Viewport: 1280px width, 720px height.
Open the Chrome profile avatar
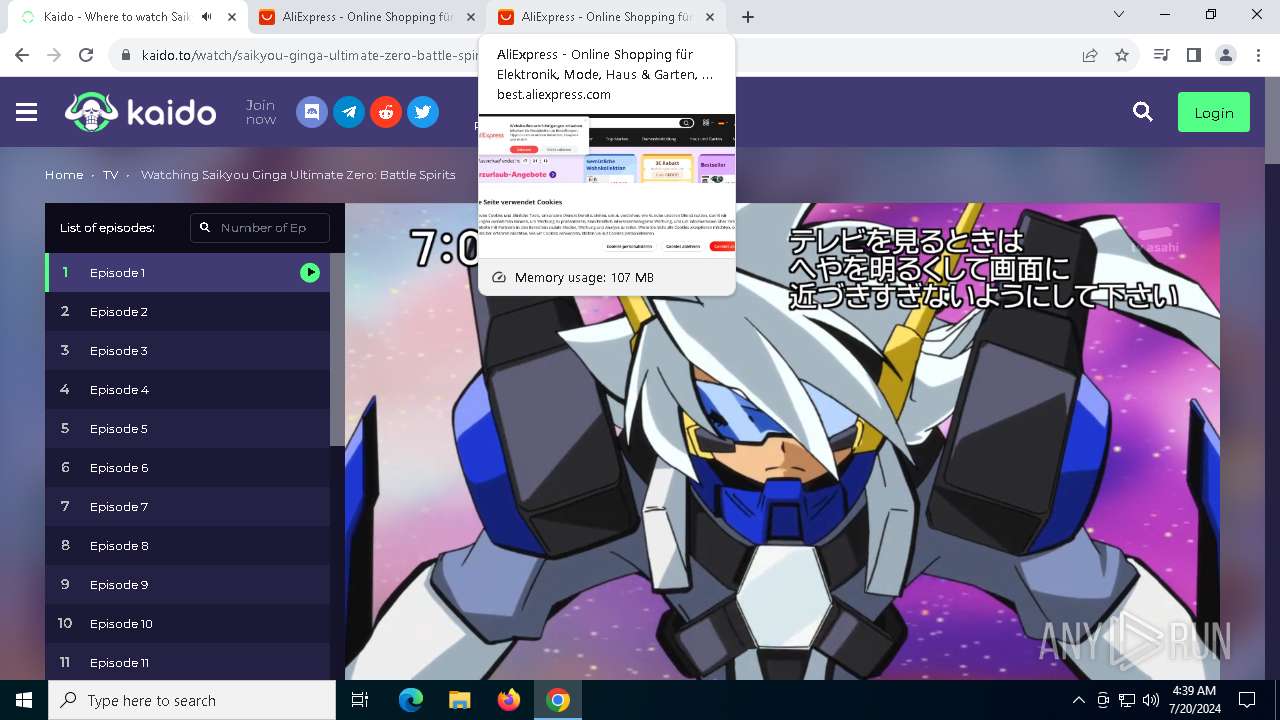[x=1225, y=55]
